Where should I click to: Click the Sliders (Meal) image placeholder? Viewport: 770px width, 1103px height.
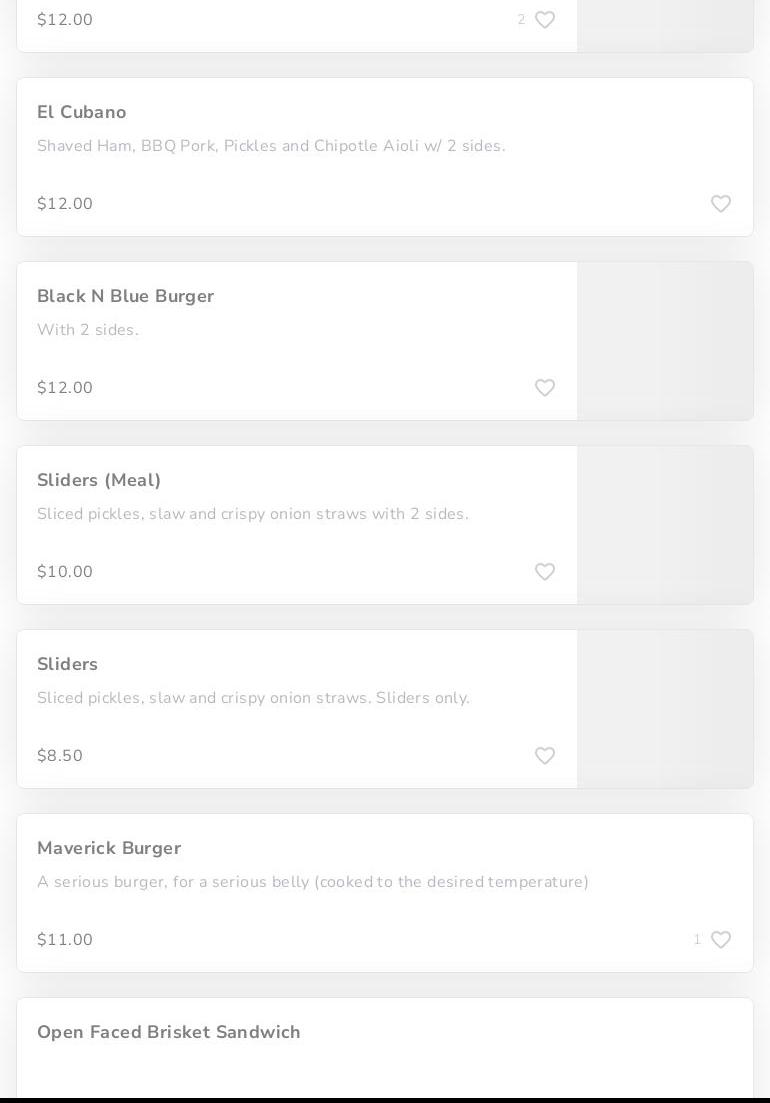pos(665,525)
